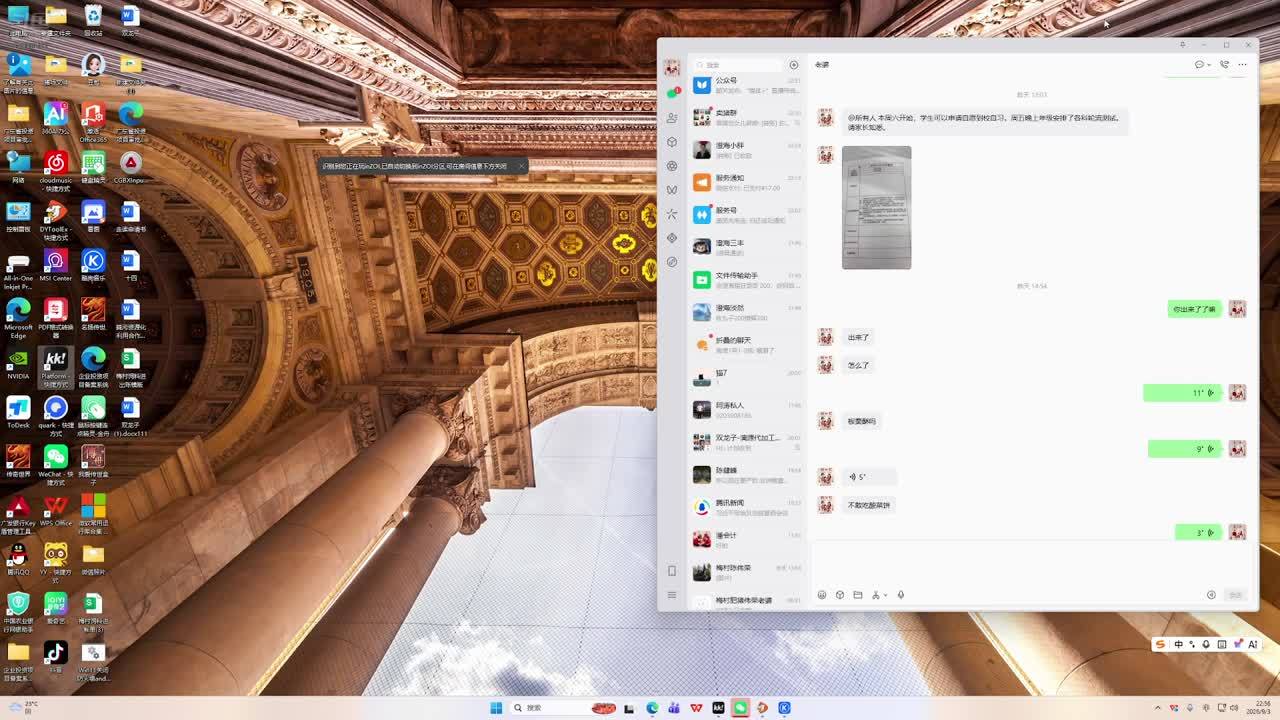Open the document photo thumbnail in chat
This screenshot has height=720, width=1280.
click(876, 207)
